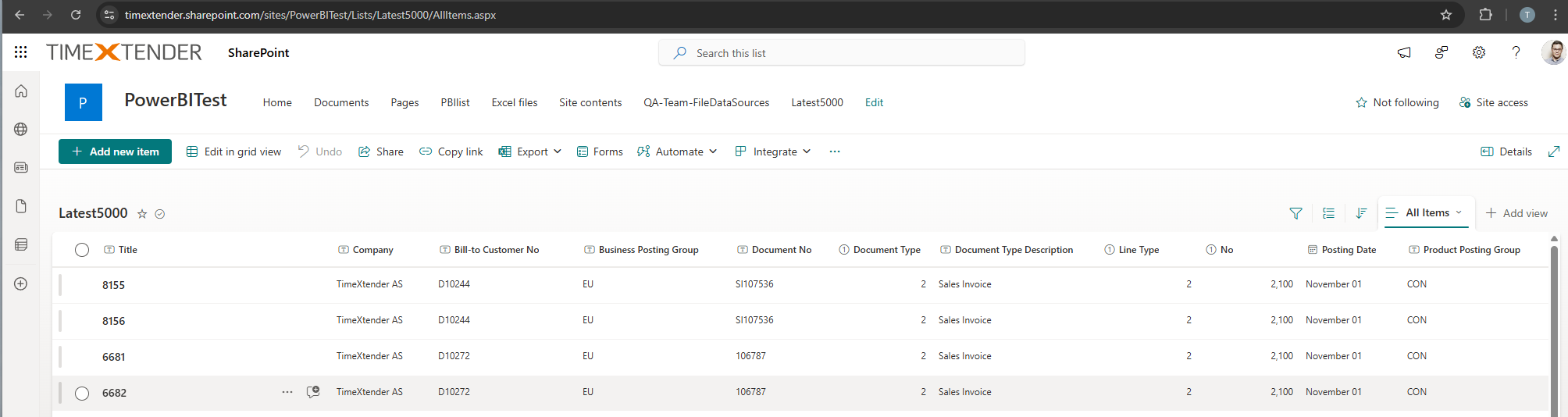Open the SharePoint app launcher waffle icon
The height and width of the screenshot is (417, 1568).
click(x=21, y=52)
